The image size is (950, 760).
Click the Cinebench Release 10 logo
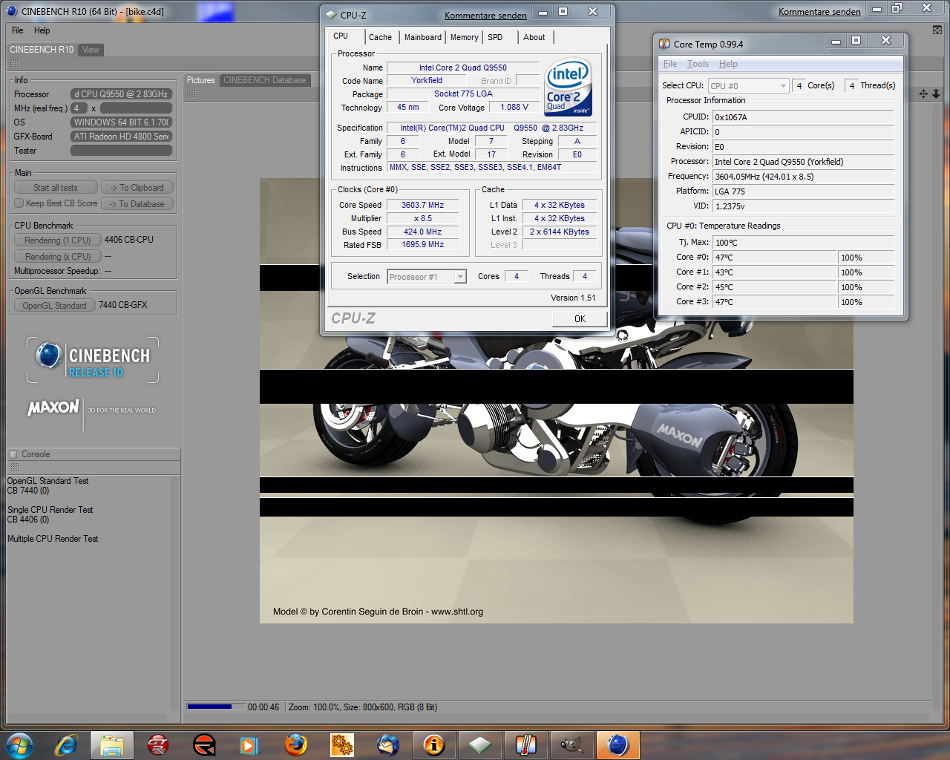[93, 360]
